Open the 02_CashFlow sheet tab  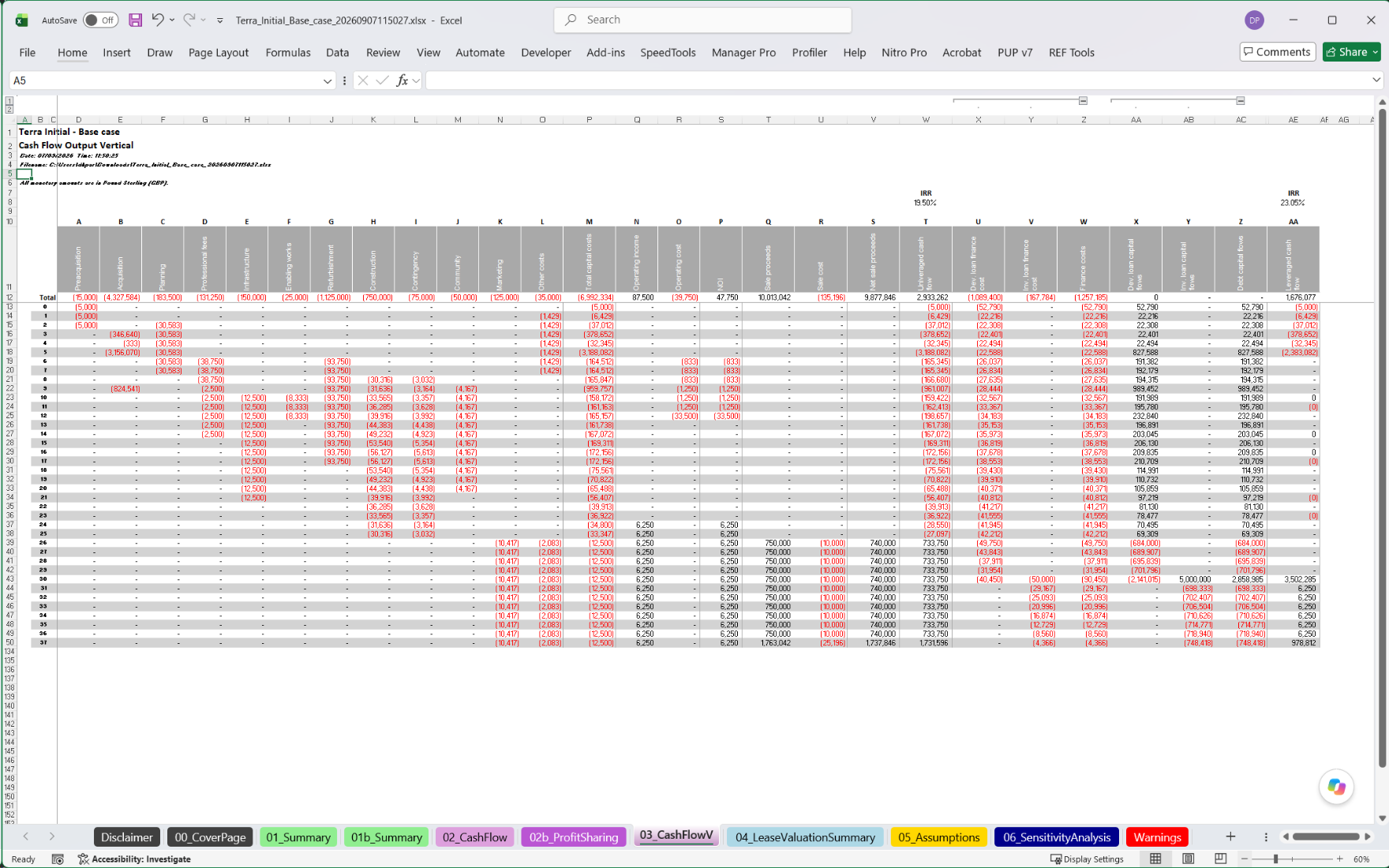(x=475, y=837)
